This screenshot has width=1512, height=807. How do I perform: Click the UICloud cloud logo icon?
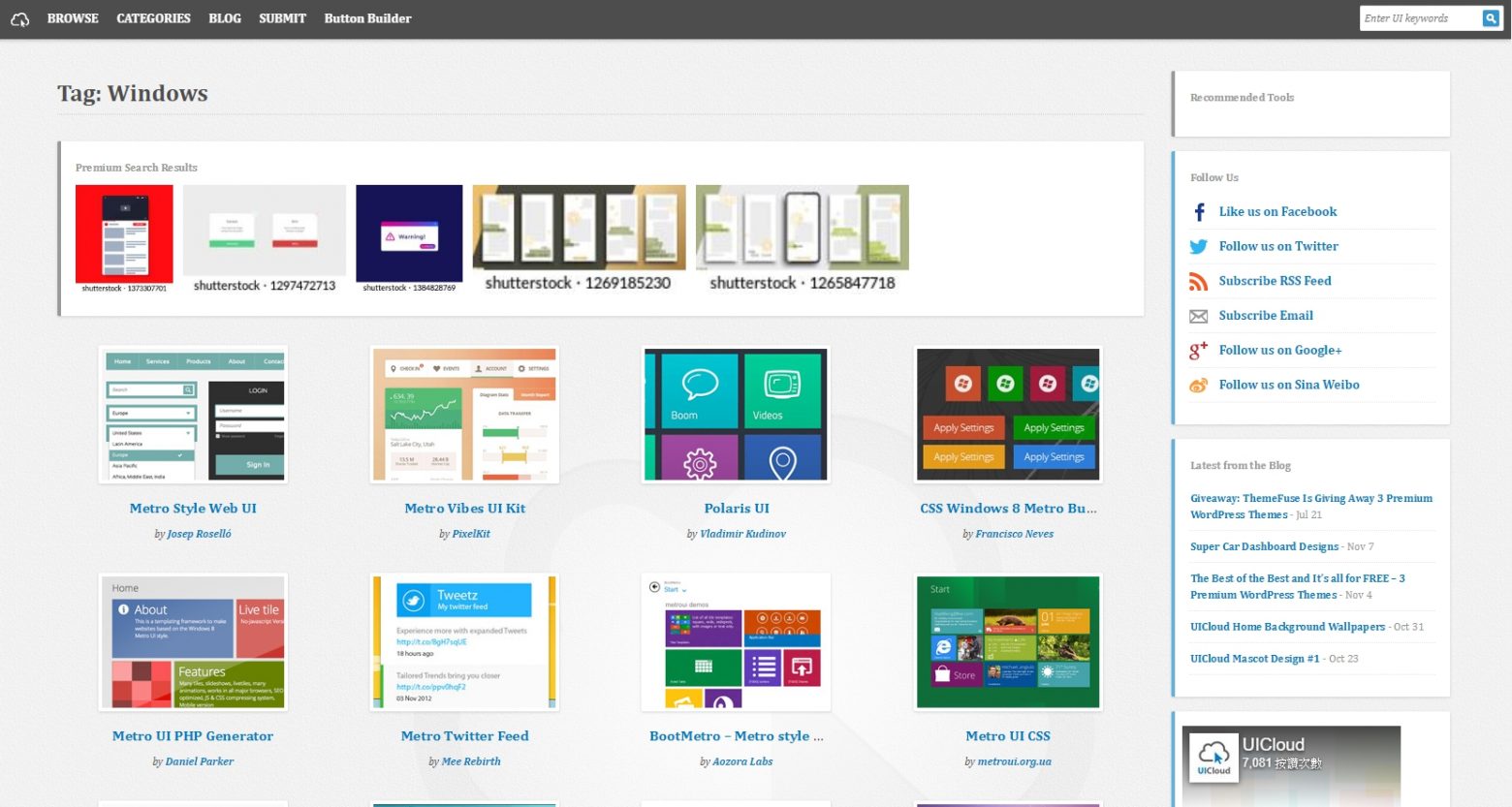click(x=19, y=18)
